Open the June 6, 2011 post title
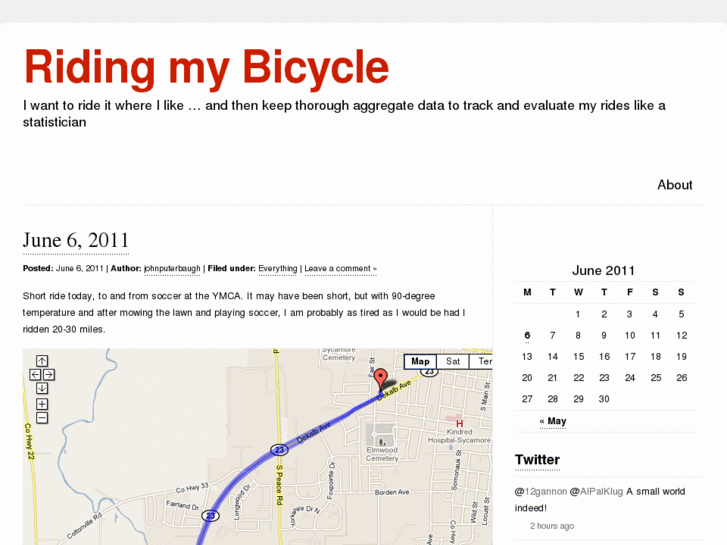Image resolution: width=727 pixels, height=545 pixels. [76, 240]
